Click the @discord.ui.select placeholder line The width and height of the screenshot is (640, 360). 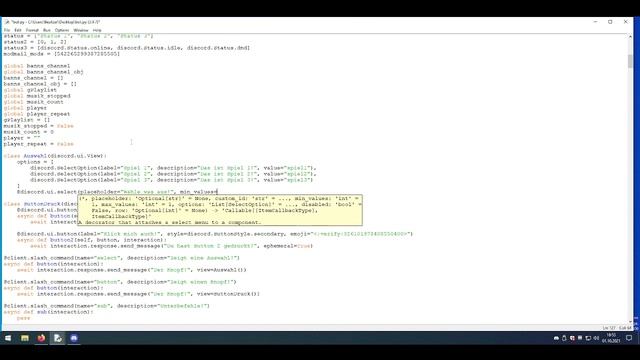pyautogui.click(x=117, y=192)
